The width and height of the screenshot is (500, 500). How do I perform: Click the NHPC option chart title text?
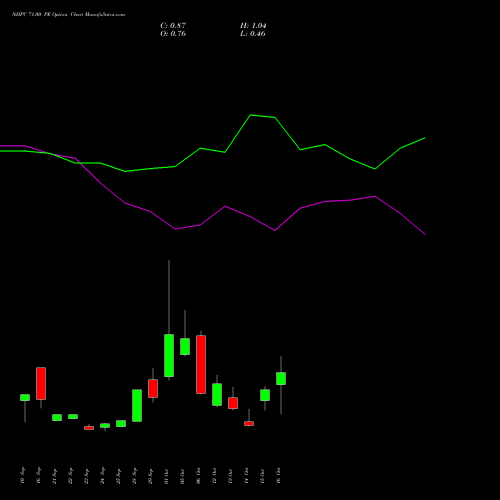point(68,15)
